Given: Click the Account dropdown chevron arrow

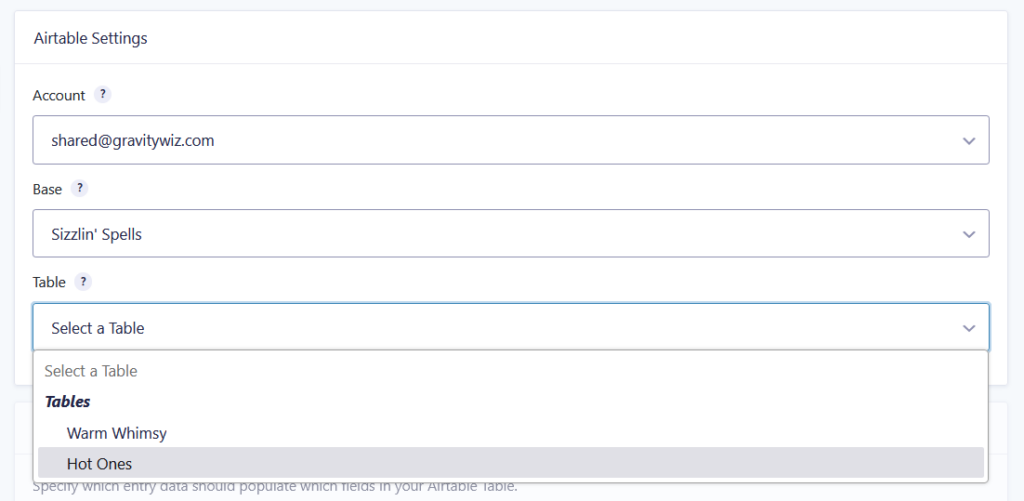Looking at the screenshot, I should click(968, 141).
